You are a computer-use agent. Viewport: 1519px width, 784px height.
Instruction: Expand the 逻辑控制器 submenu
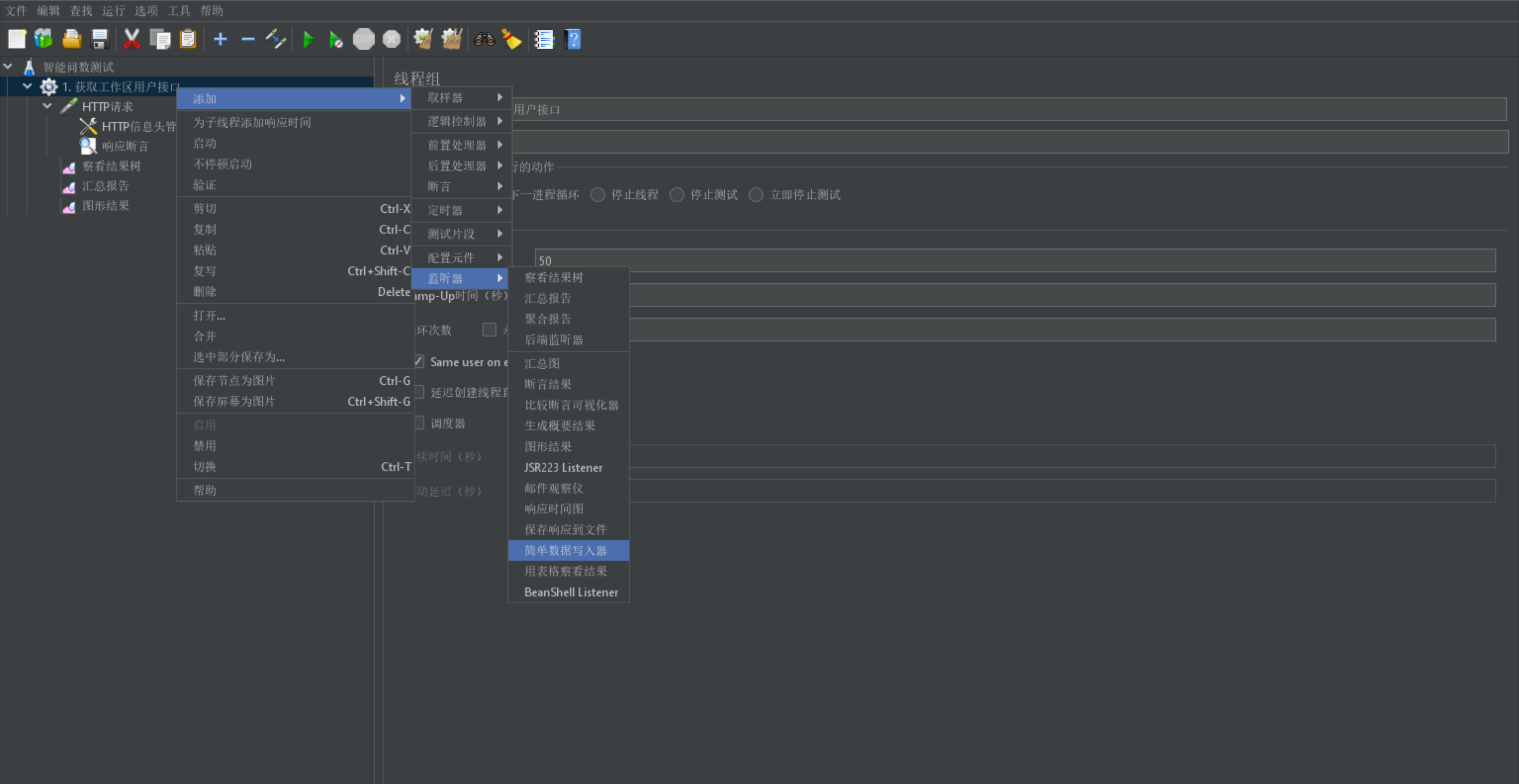coord(462,121)
